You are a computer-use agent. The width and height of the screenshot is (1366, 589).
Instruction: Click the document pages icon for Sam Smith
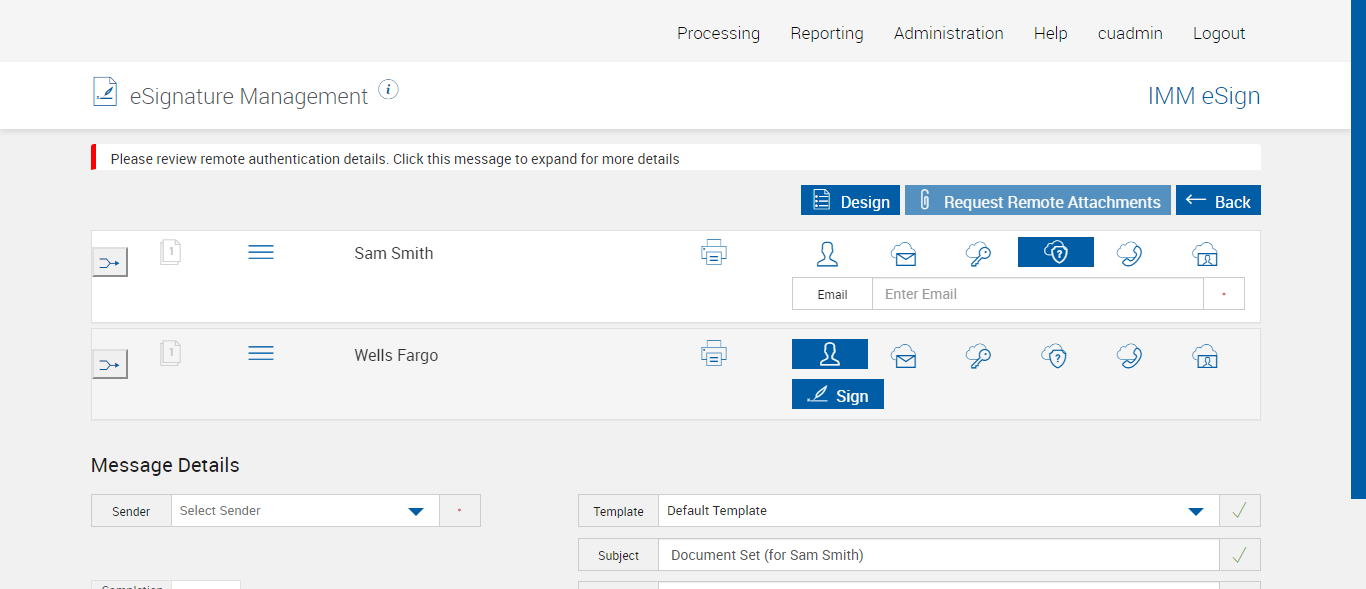pos(171,252)
